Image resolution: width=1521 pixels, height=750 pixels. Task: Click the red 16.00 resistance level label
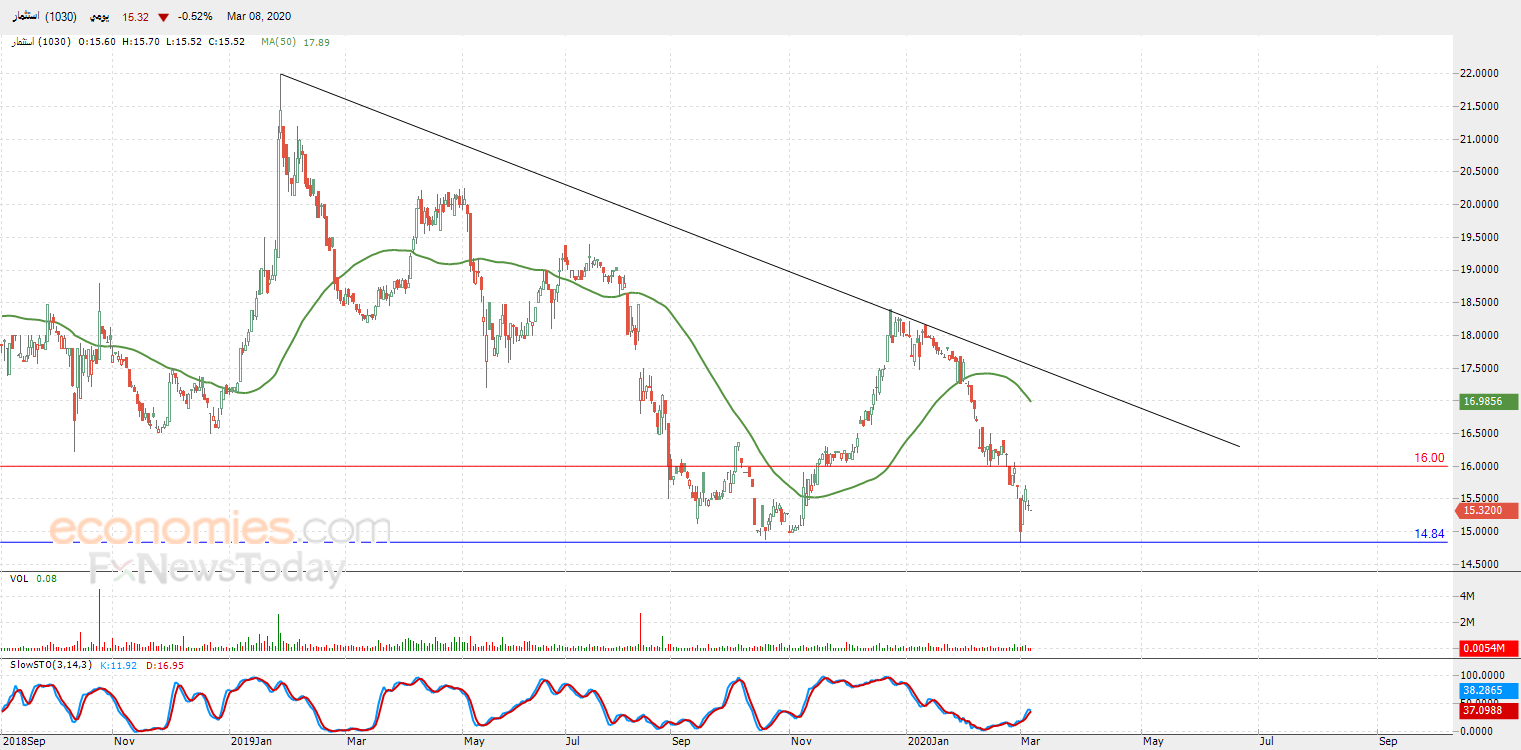(1429, 458)
